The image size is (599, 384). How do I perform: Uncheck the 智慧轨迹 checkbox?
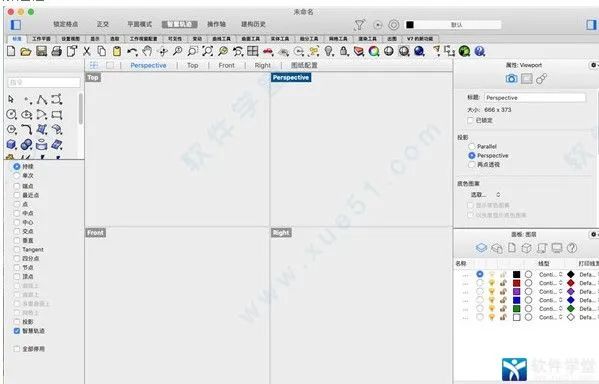coord(16,331)
